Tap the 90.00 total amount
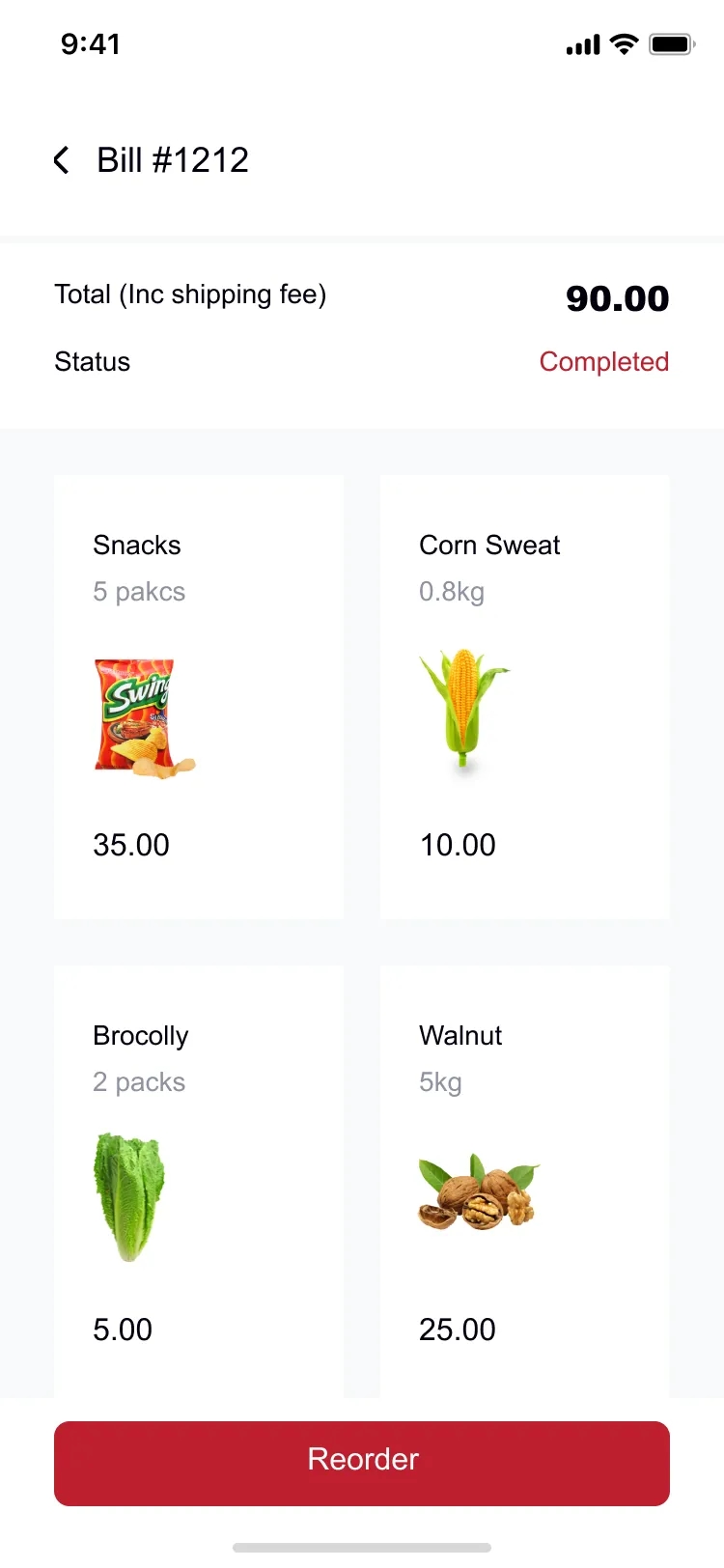724x1568 pixels. tap(618, 298)
